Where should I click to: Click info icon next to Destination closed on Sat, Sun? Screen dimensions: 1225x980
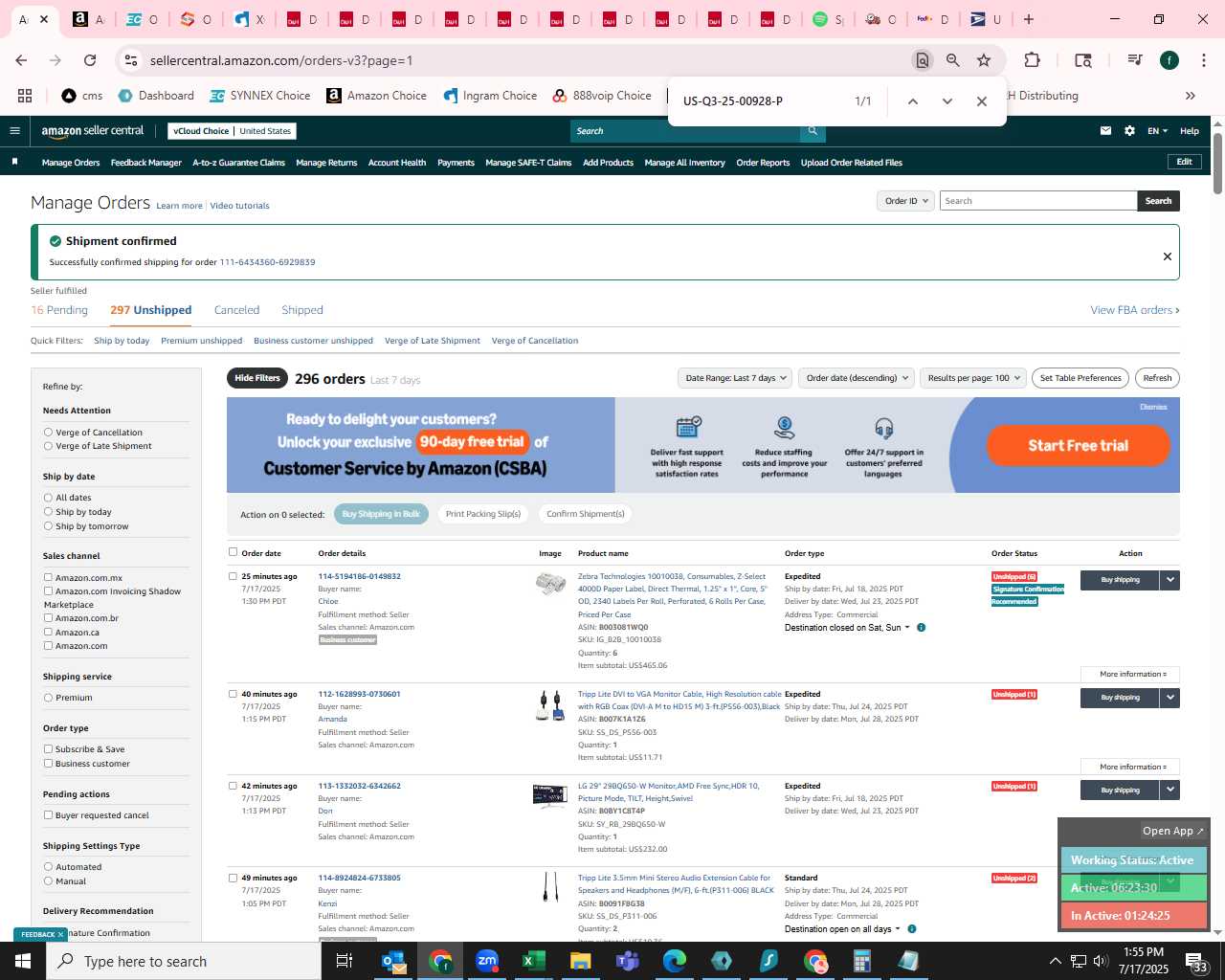[x=921, y=628]
